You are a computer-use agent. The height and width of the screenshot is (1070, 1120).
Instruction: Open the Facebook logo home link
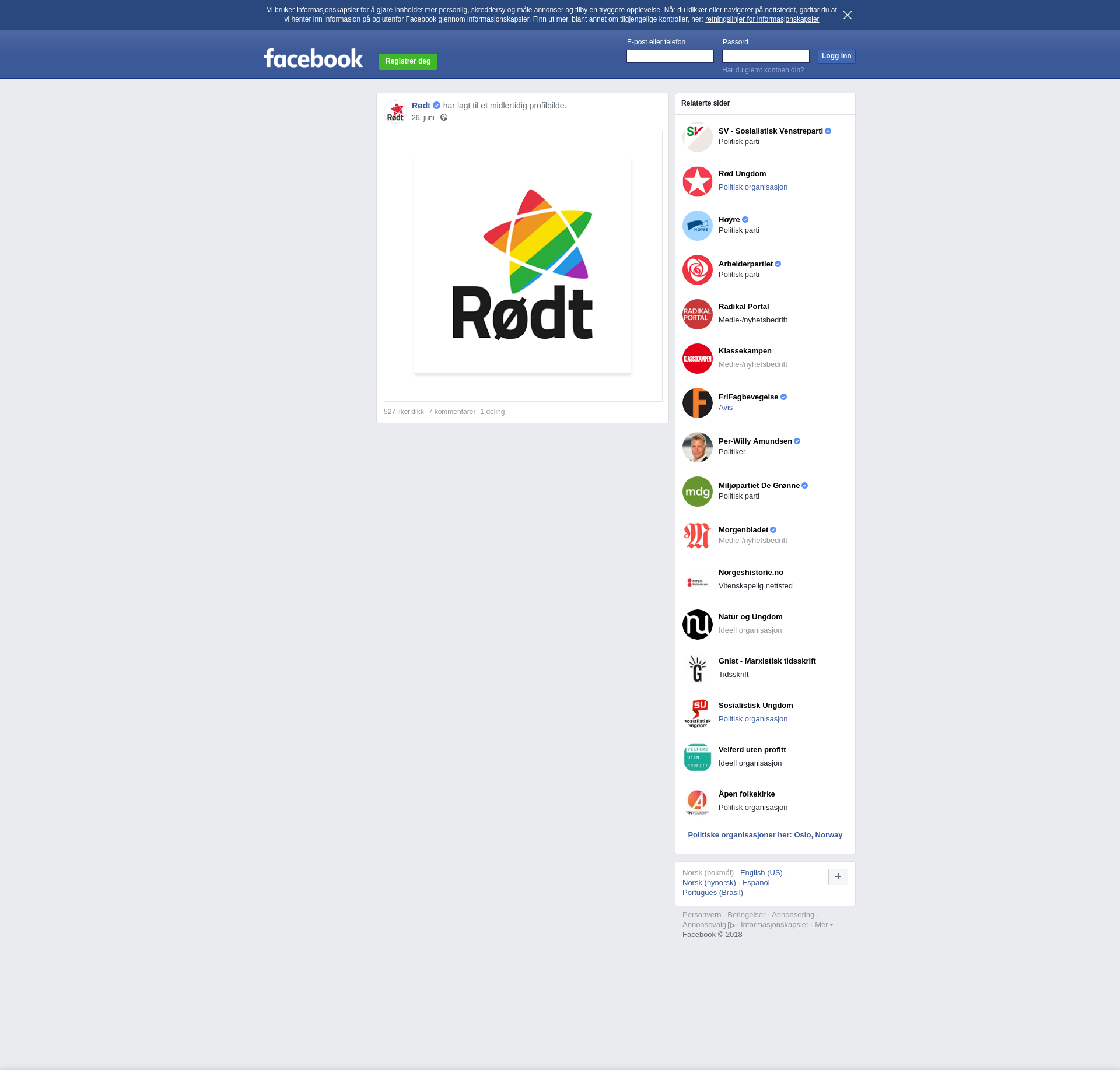pyautogui.click(x=313, y=58)
